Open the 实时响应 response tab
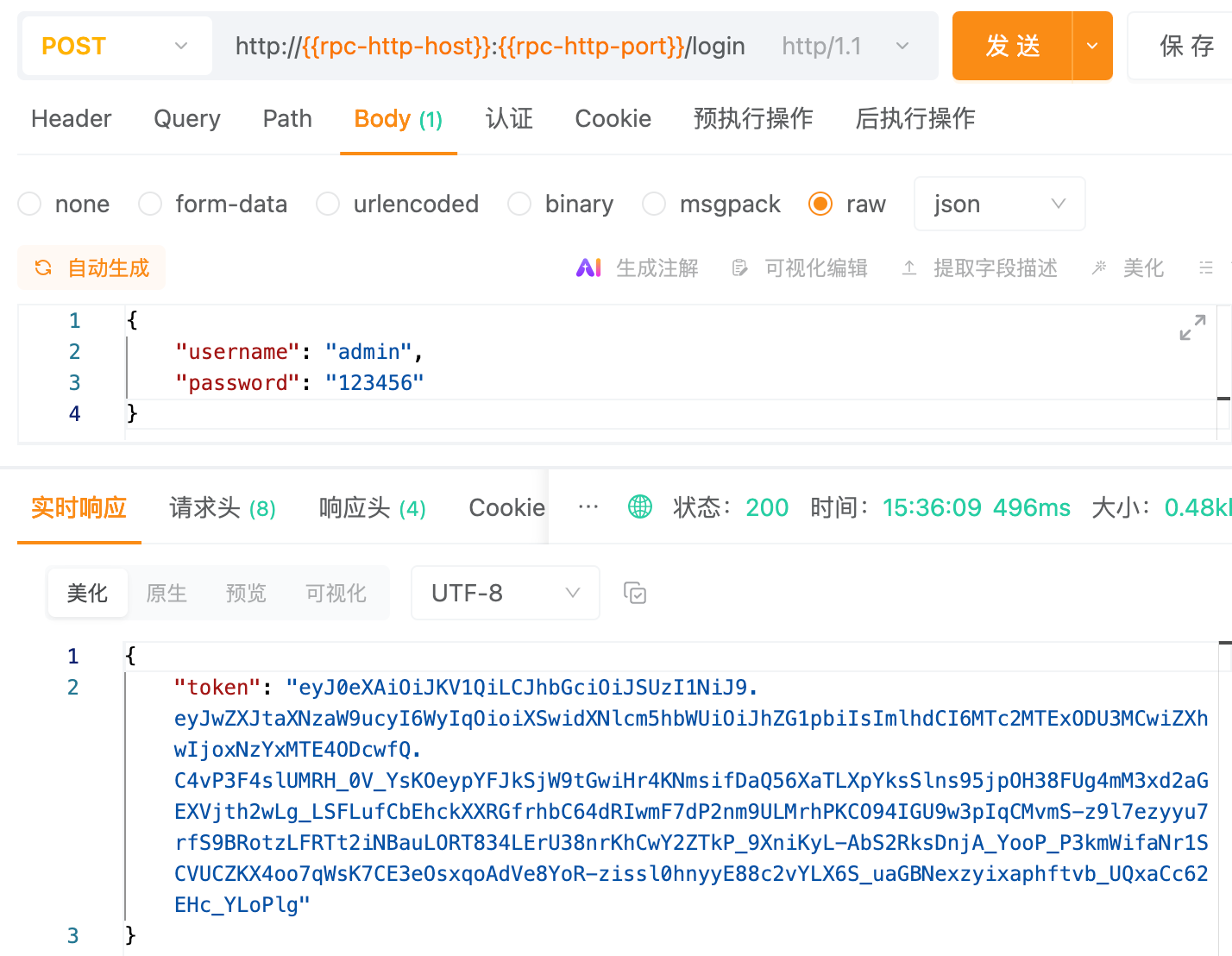The width and height of the screenshot is (1232, 956). [x=79, y=507]
